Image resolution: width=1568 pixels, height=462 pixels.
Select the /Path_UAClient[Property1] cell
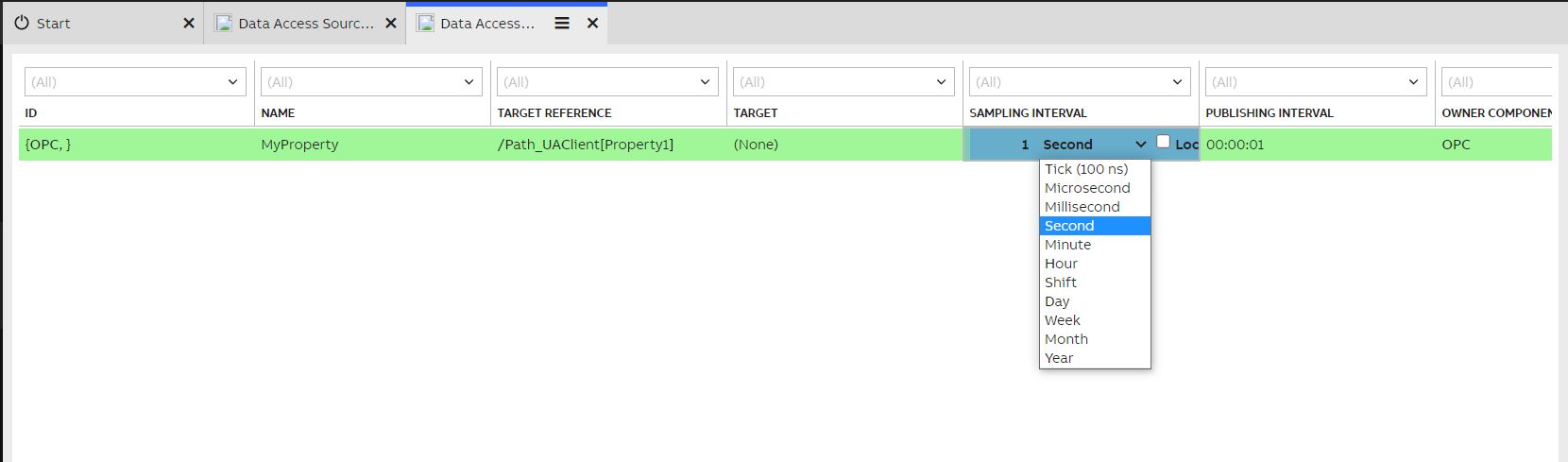(x=608, y=145)
